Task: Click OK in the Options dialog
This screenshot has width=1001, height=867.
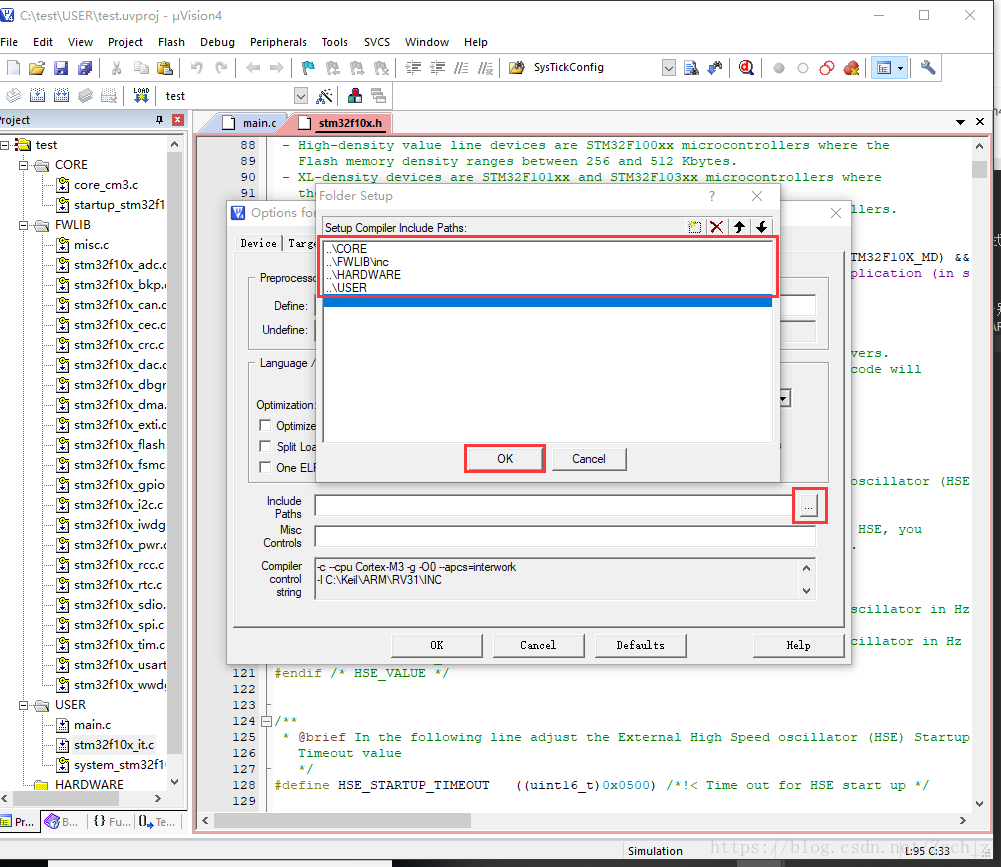Action: (x=437, y=645)
